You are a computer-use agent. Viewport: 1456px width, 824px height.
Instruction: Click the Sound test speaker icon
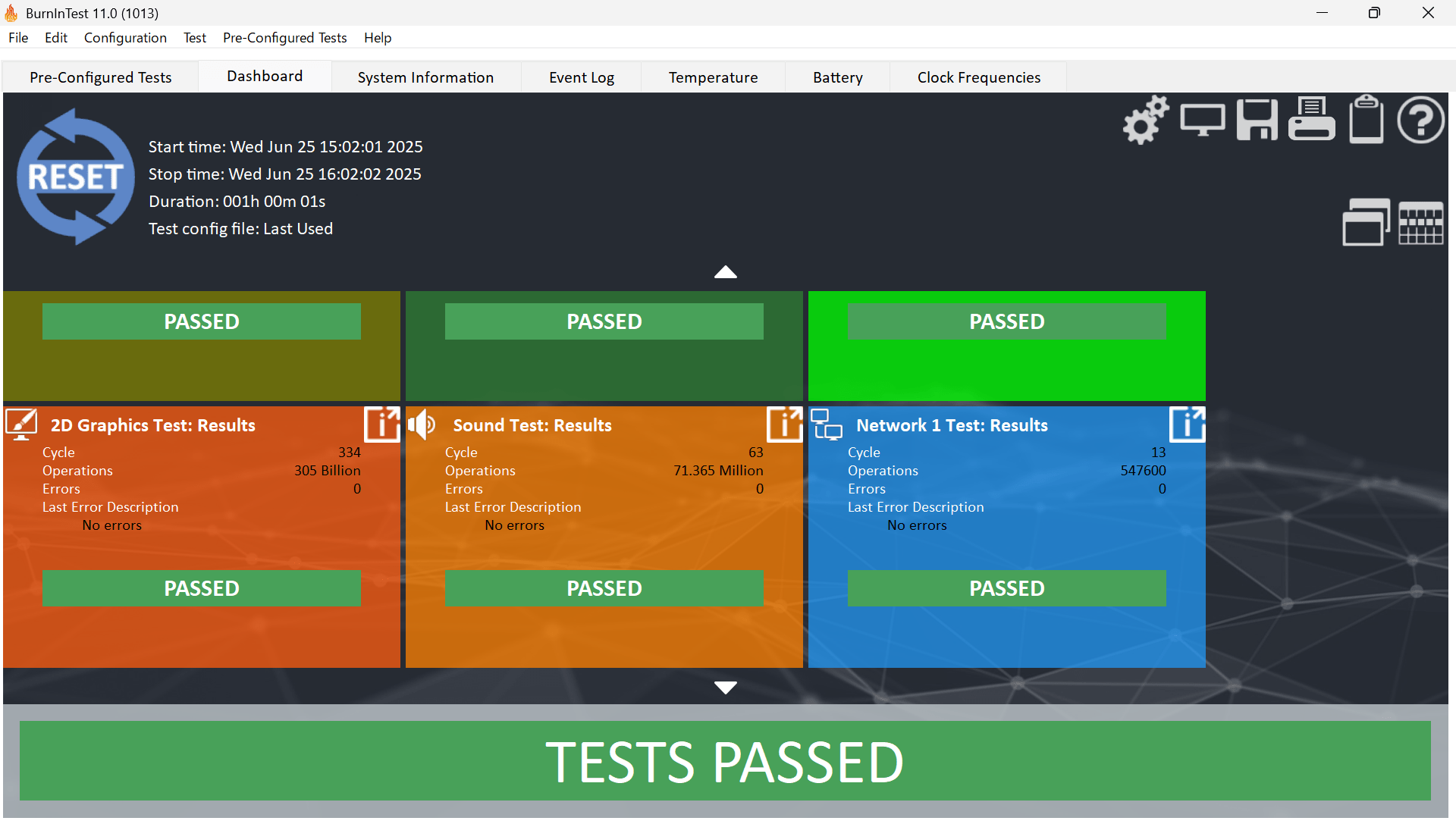pyautogui.click(x=422, y=425)
